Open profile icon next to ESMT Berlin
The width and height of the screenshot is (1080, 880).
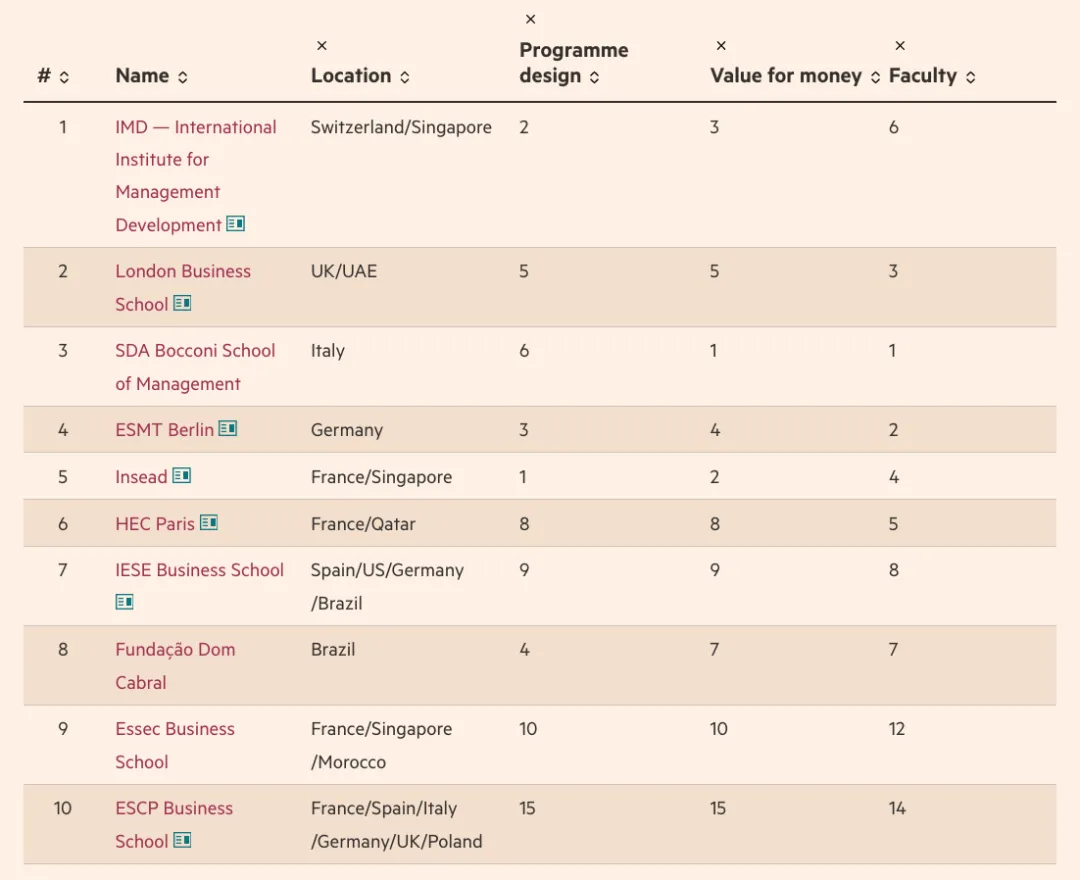228,428
